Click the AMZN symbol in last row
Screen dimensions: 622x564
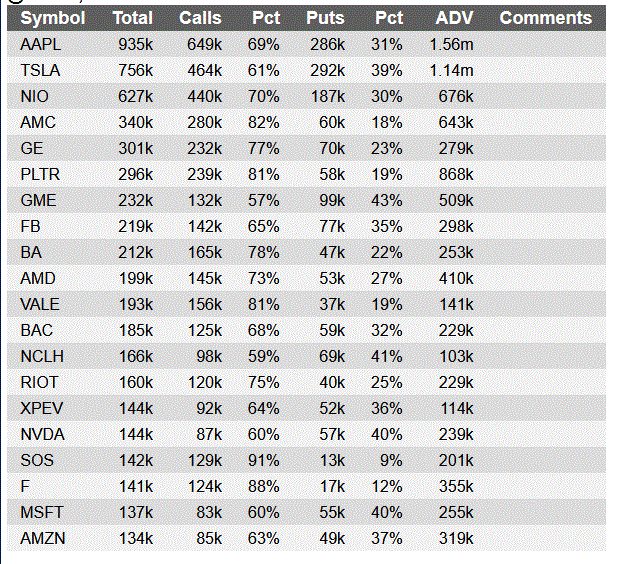click(41, 538)
